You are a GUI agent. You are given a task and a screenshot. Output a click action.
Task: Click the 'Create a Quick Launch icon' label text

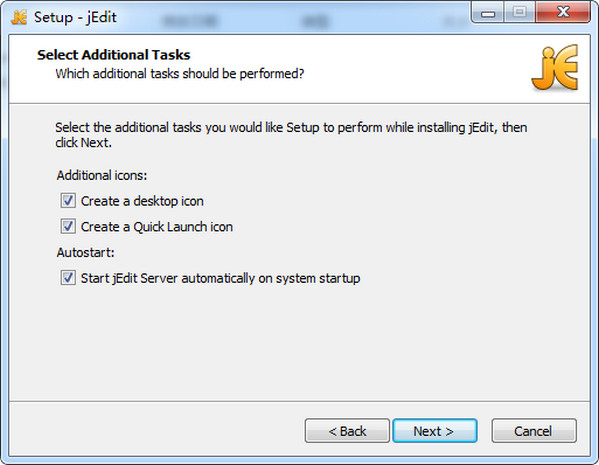157,227
